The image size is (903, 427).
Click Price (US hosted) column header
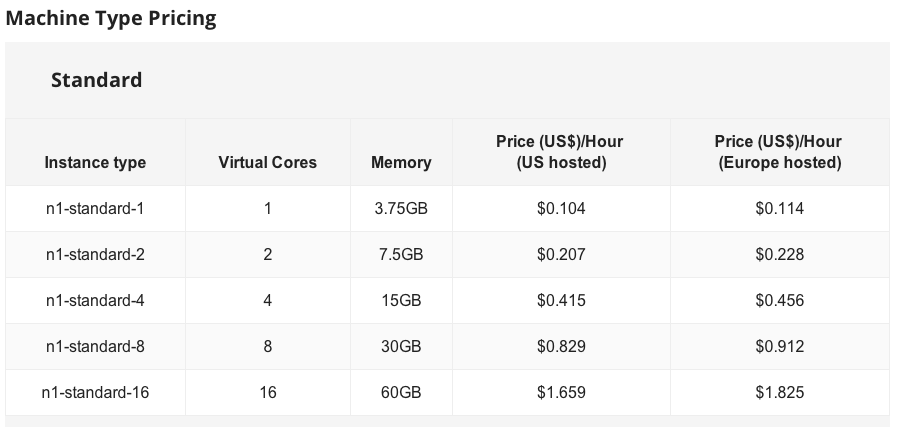pos(560,152)
